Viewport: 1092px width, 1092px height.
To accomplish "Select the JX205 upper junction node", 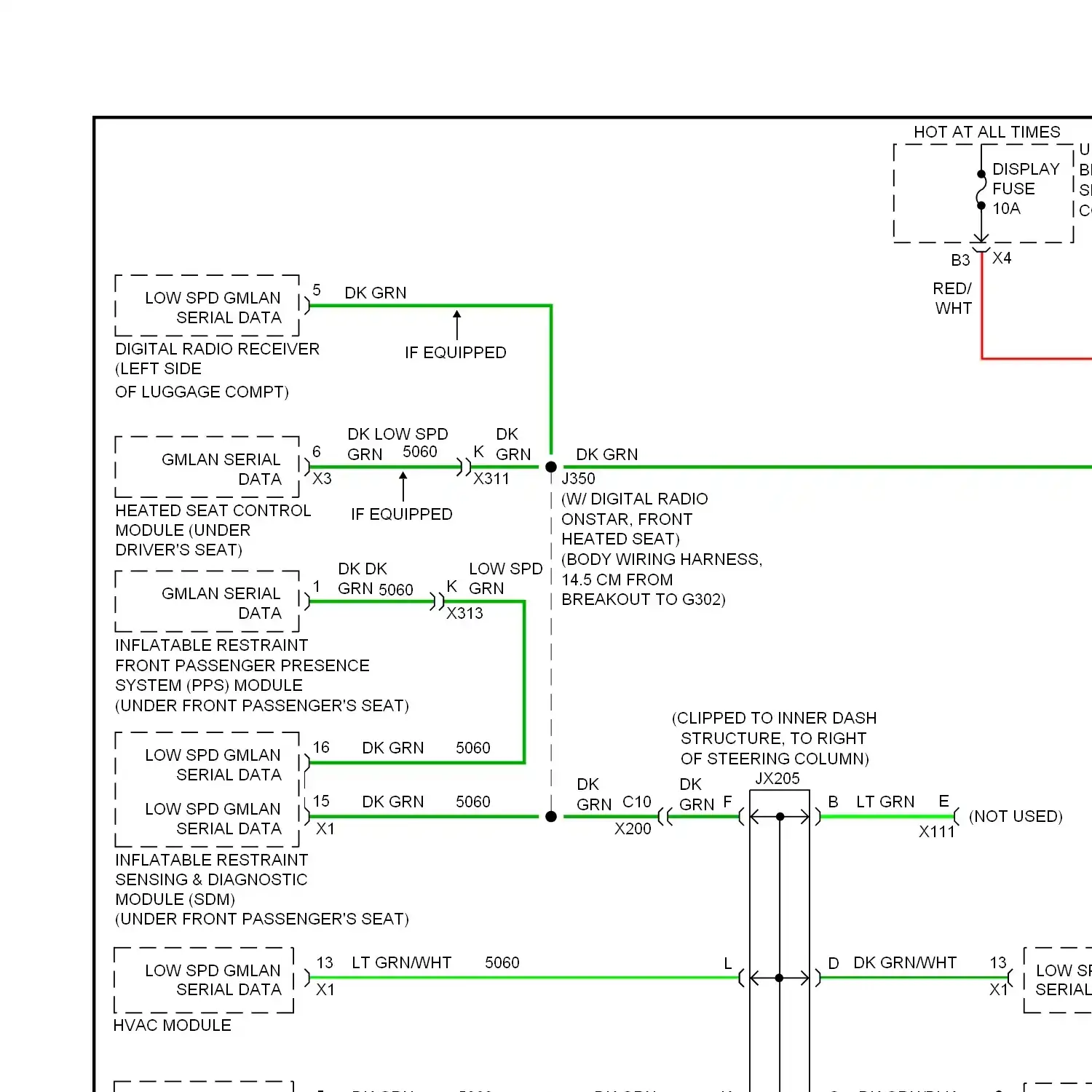I will pos(780,817).
